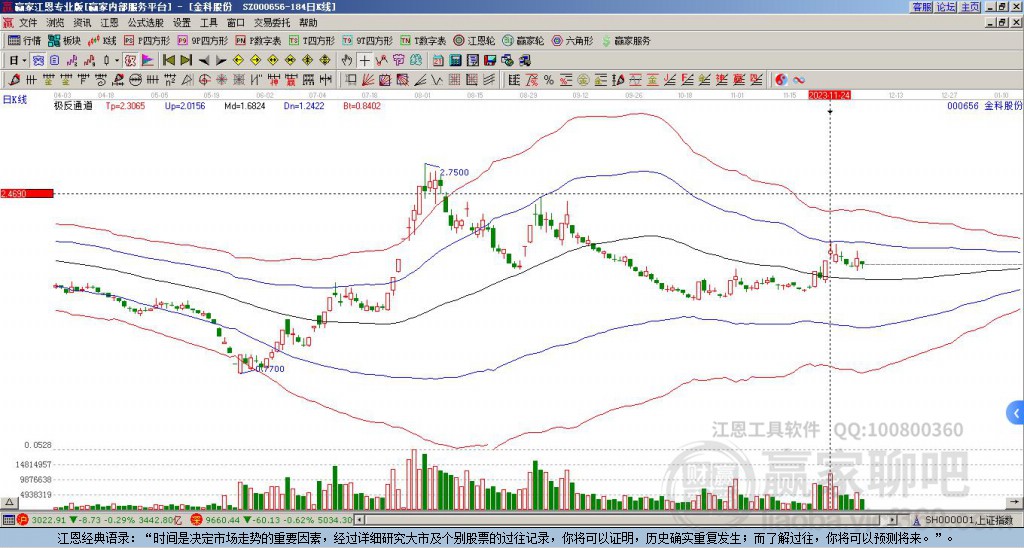Select the red pencil drawing tool
The height and width of the screenshot is (548, 1024).
tap(14, 80)
